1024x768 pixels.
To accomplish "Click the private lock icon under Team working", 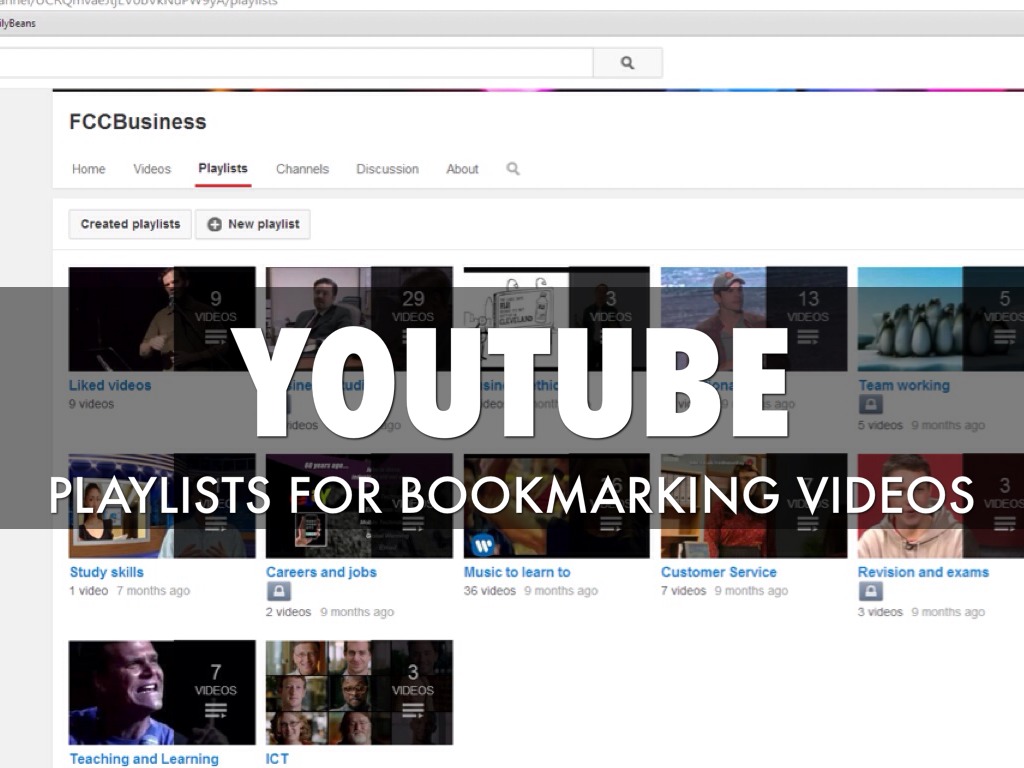I will 871,405.
